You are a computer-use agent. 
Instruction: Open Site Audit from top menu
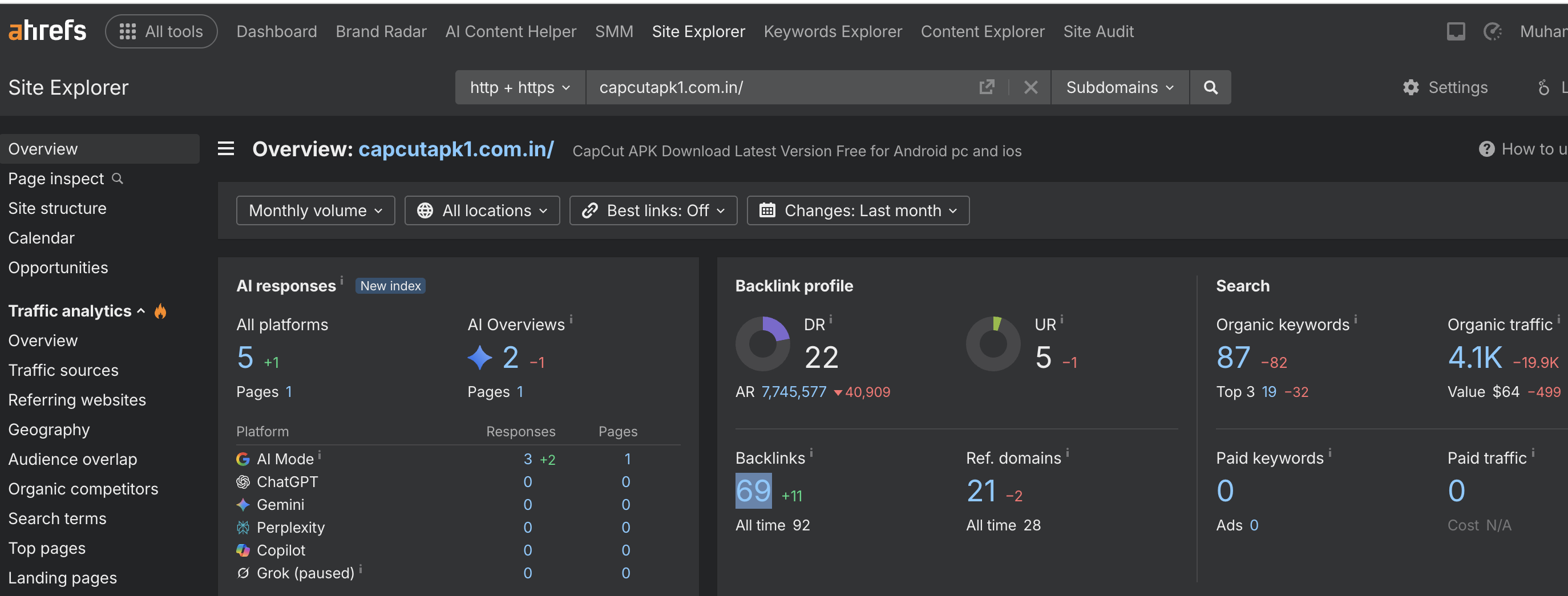coord(1098,31)
